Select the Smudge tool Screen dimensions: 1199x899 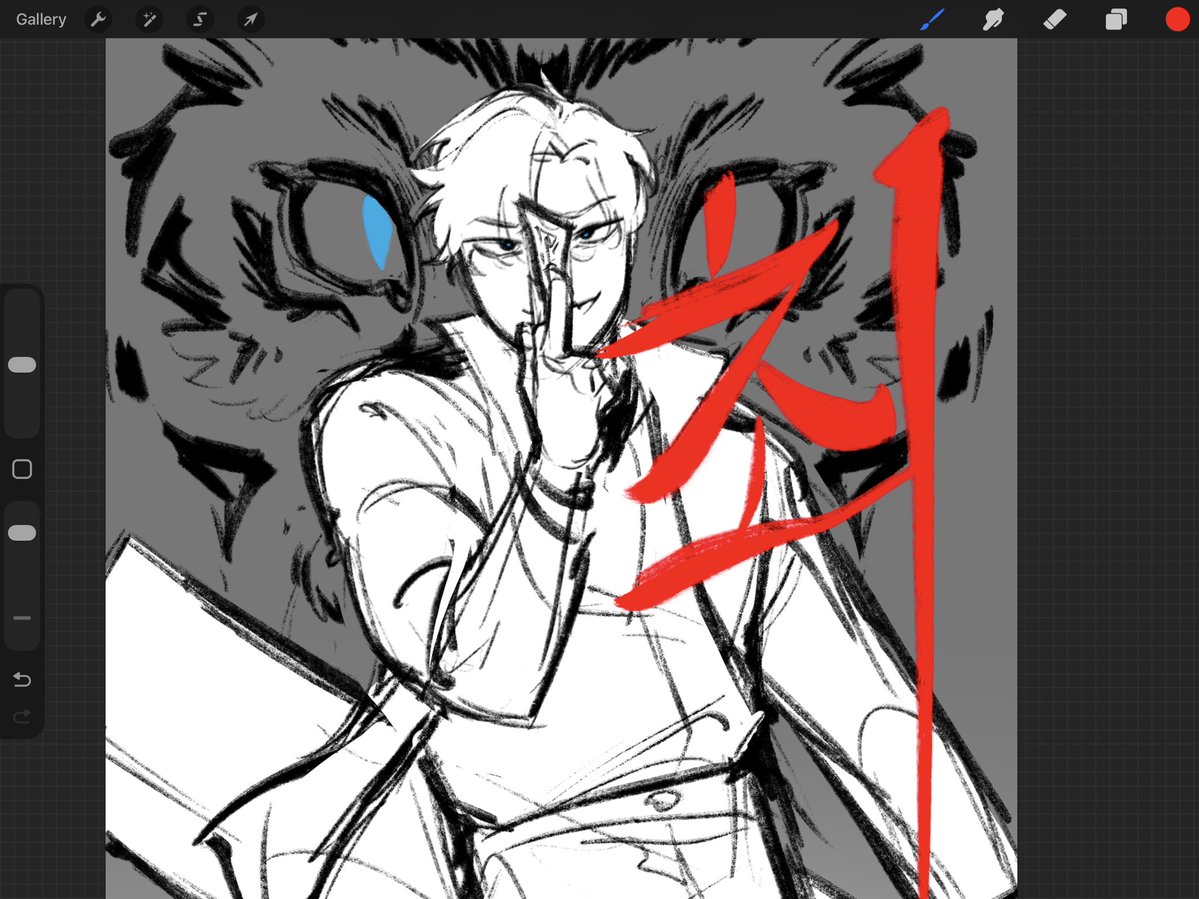[993, 19]
